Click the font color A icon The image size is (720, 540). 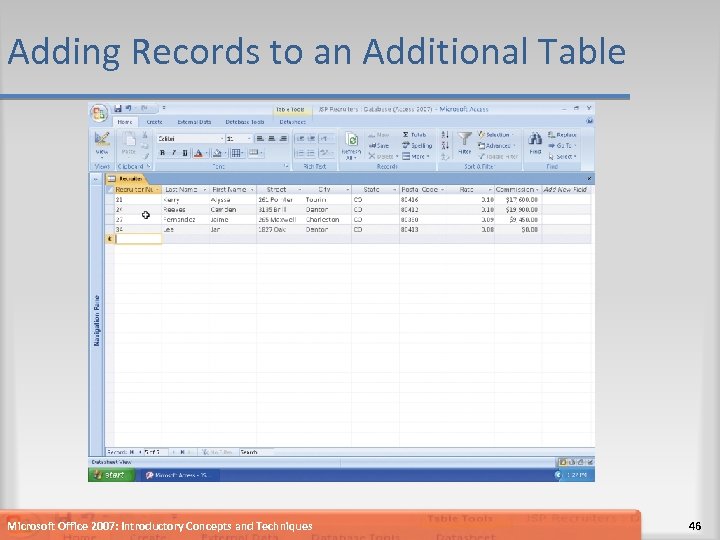point(198,153)
